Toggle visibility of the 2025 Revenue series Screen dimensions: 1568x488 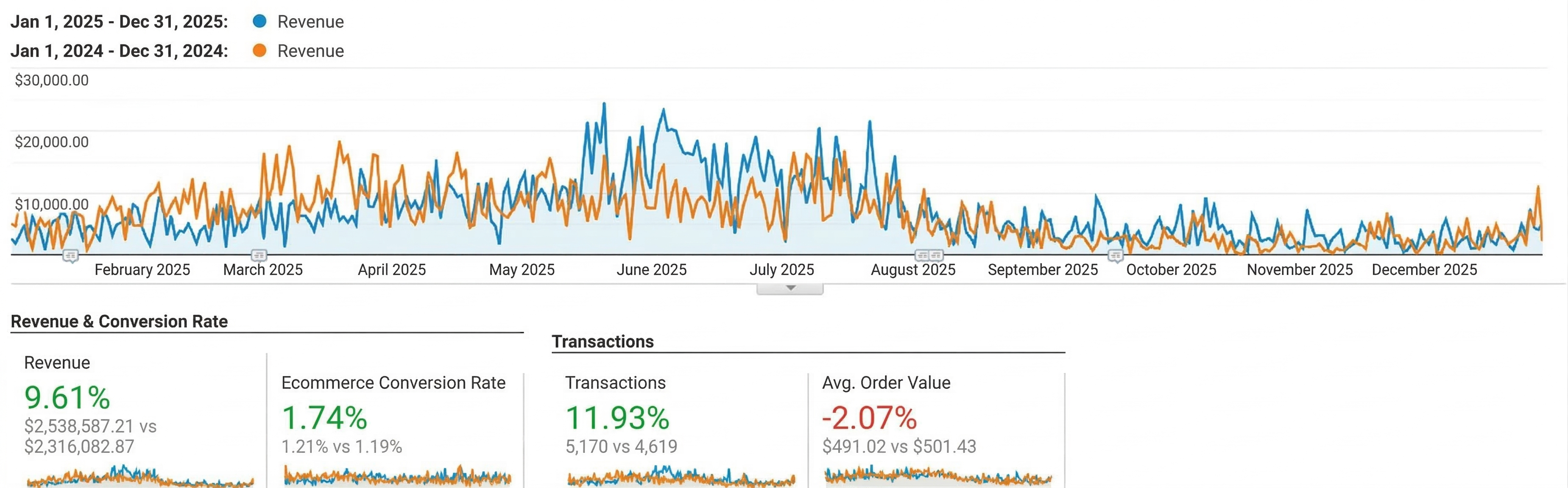310,21
